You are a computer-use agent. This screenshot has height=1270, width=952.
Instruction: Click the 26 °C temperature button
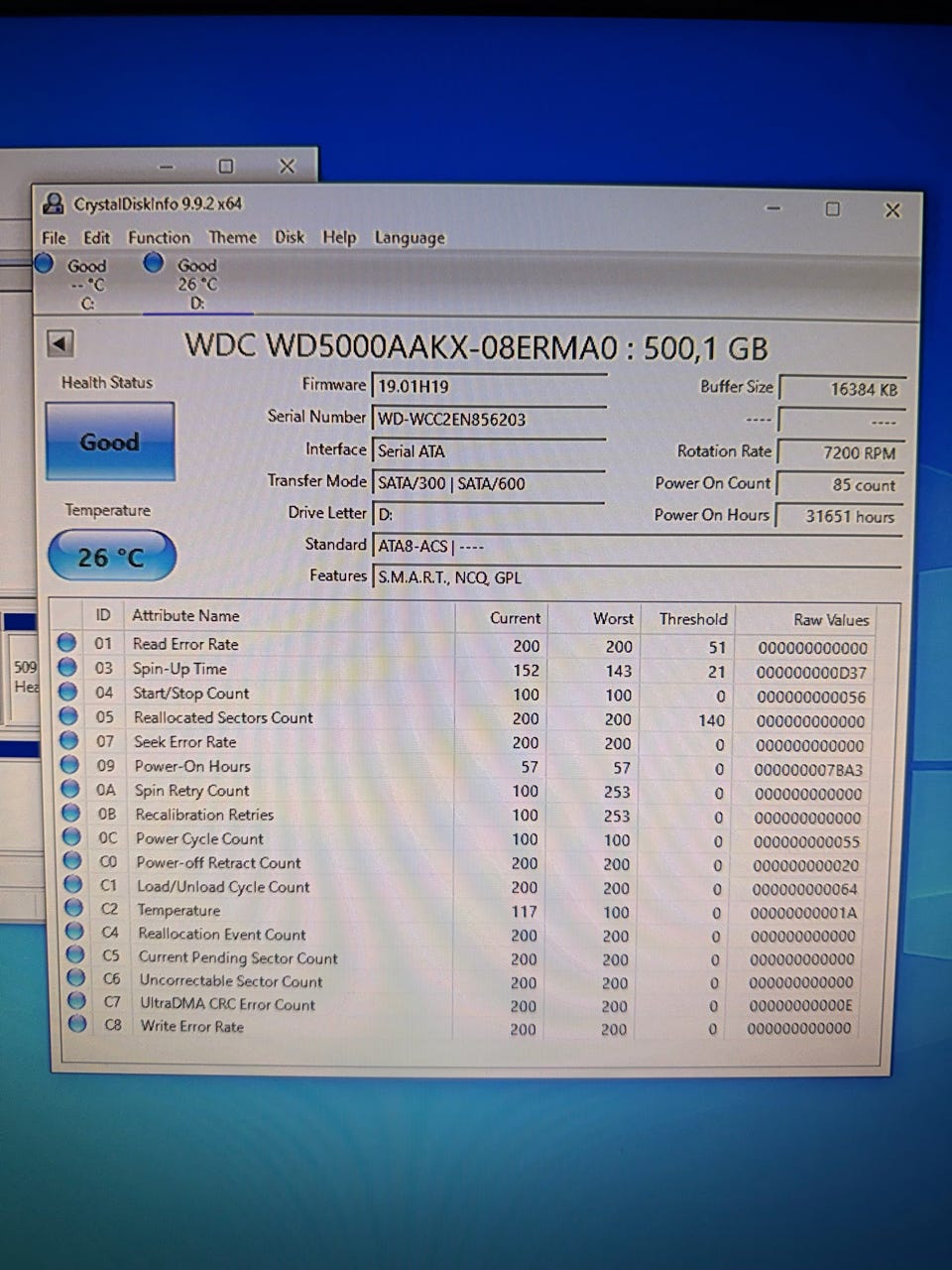111,557
